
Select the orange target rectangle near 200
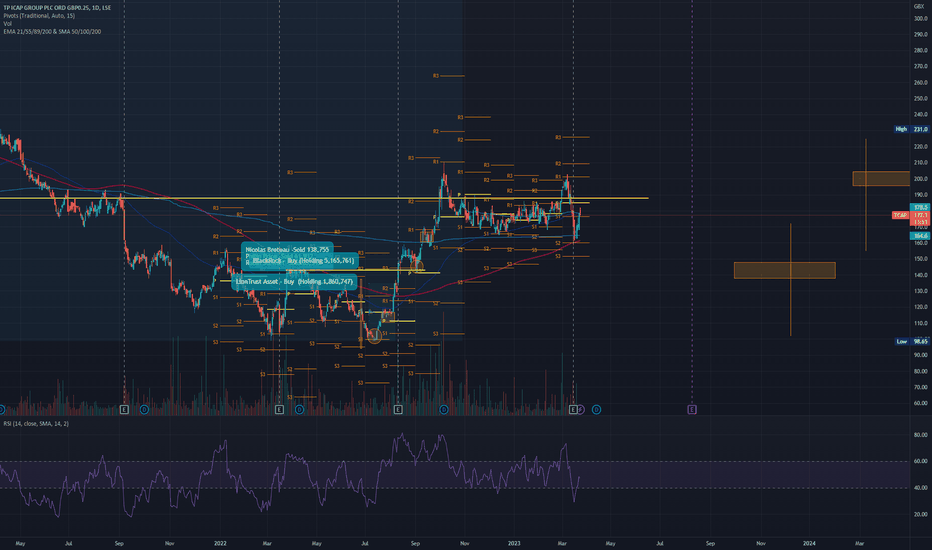click(x=881, y=178)
